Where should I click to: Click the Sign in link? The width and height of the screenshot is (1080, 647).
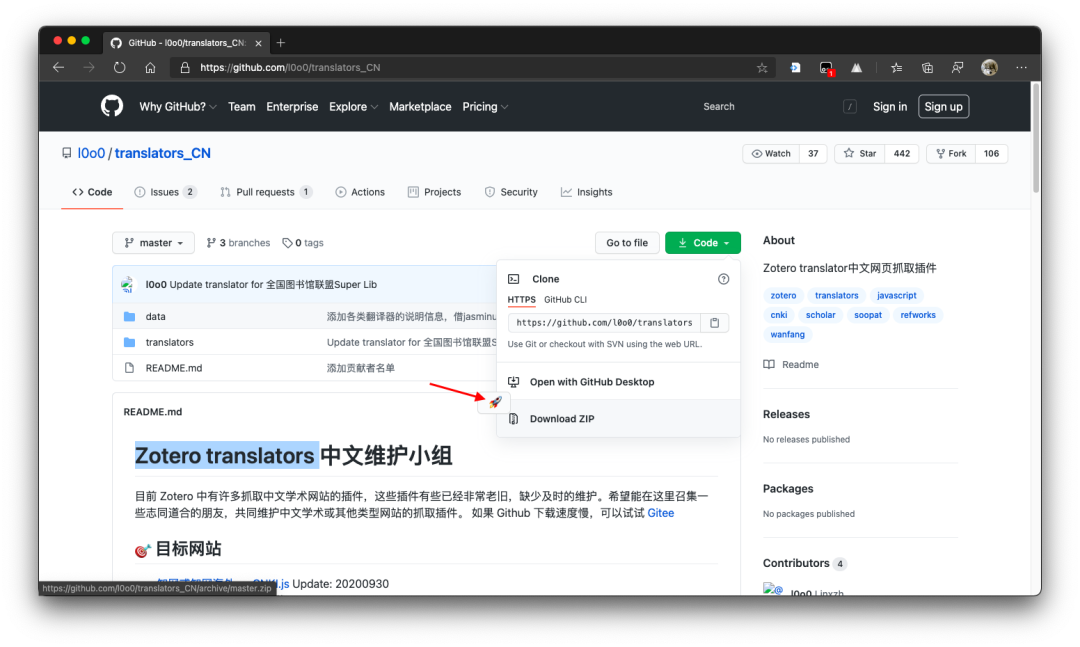890,107
